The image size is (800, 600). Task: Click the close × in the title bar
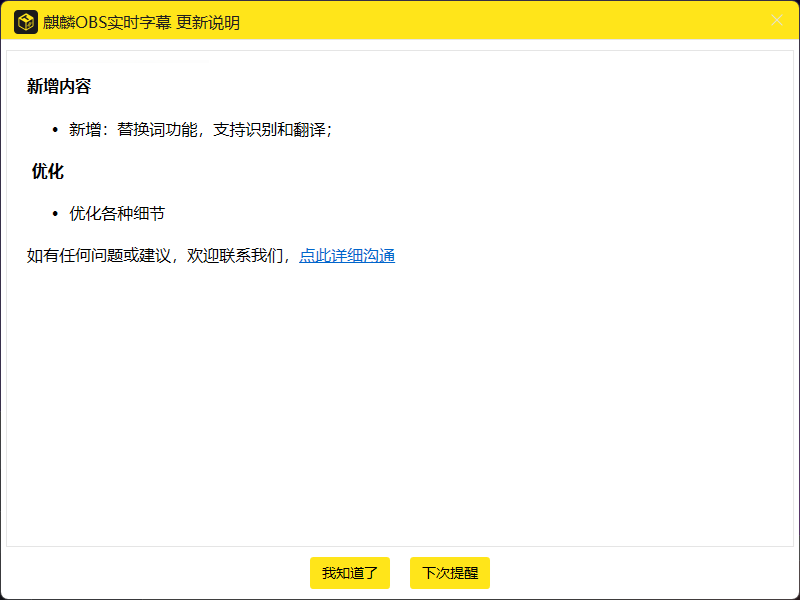click(777, 20)
